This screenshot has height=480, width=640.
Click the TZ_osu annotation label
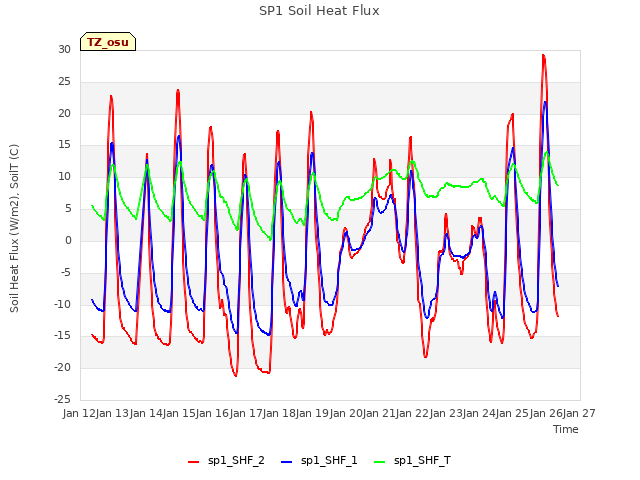pyautogui.click(x=108, y=42)
